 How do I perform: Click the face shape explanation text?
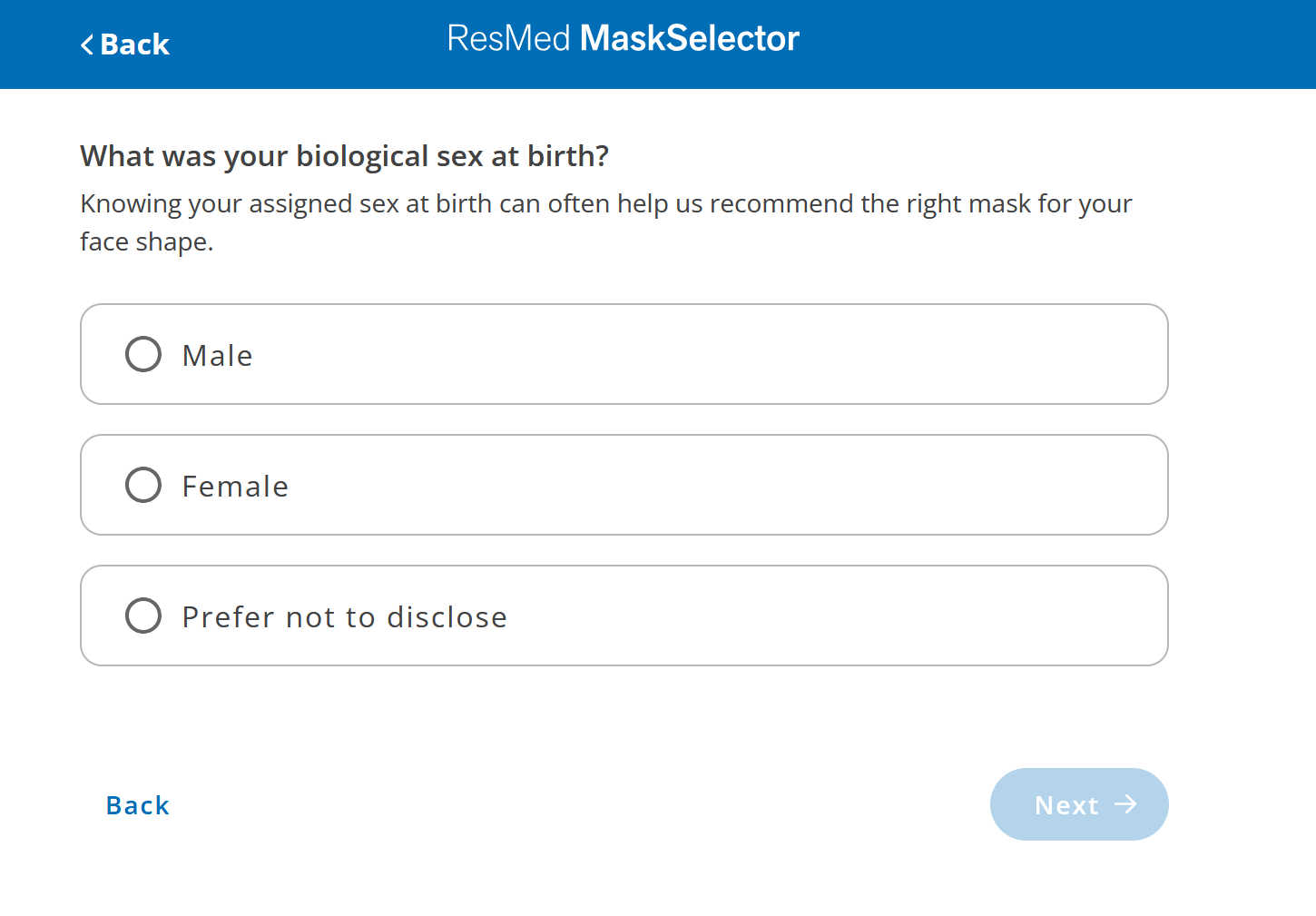pyautogui.click(x=605, y=222)
